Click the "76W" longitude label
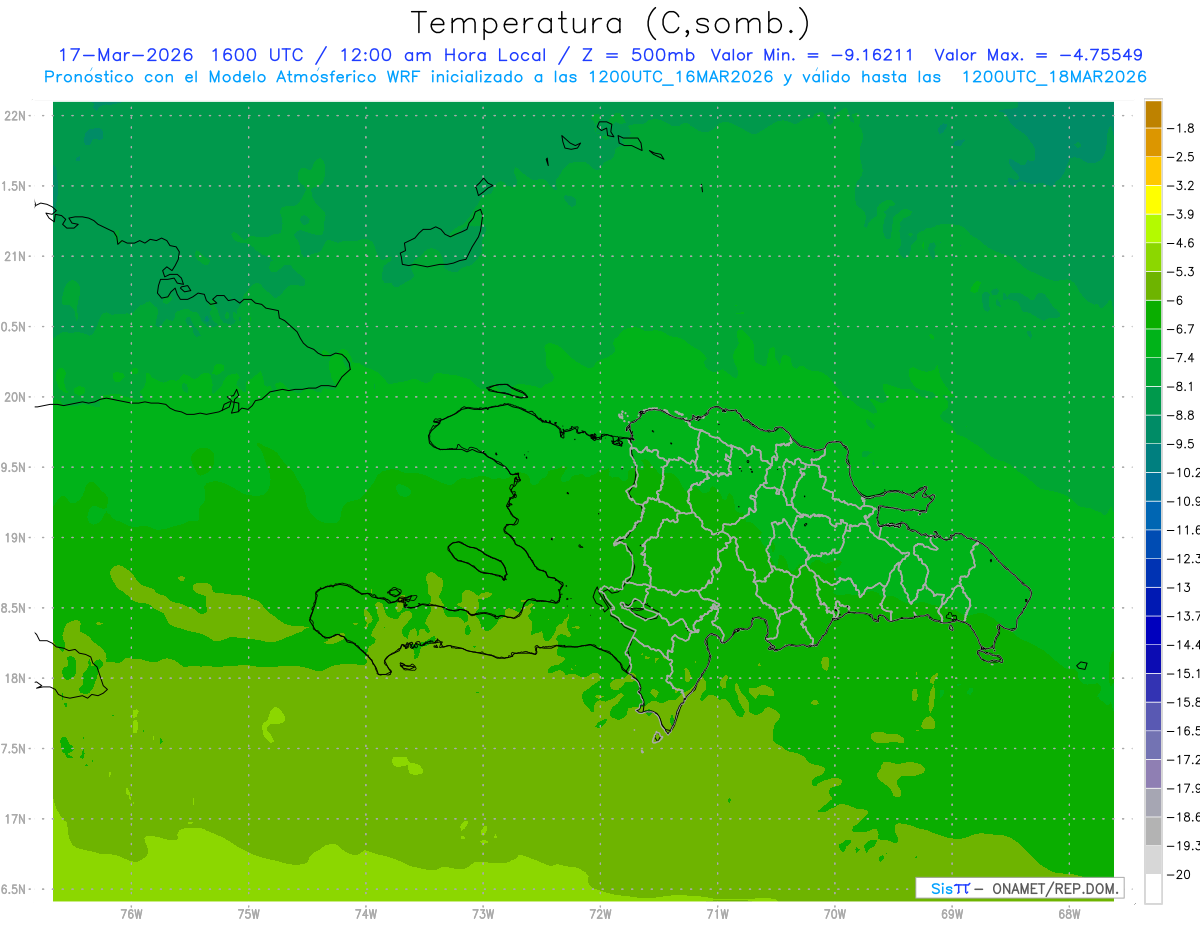The image size is (1200, 927). (131, 913)
